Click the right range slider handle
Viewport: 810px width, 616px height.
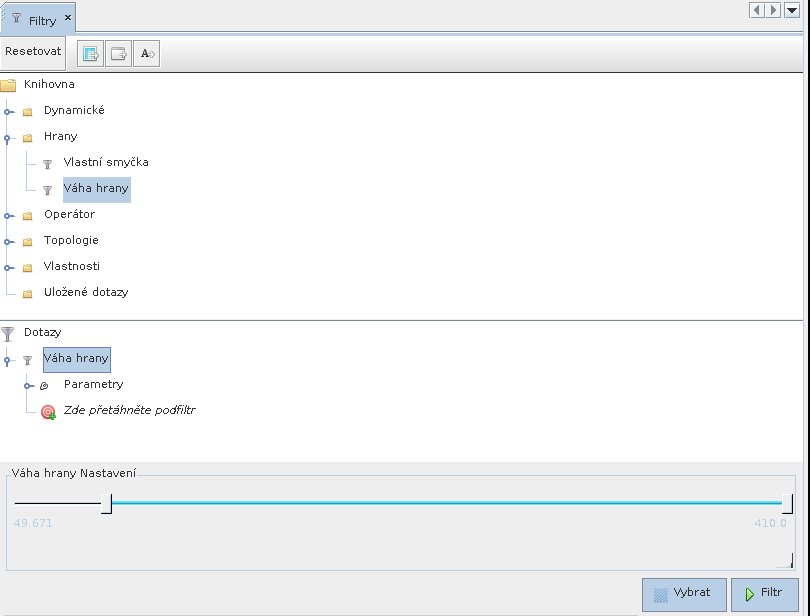[x=787, y=503]
